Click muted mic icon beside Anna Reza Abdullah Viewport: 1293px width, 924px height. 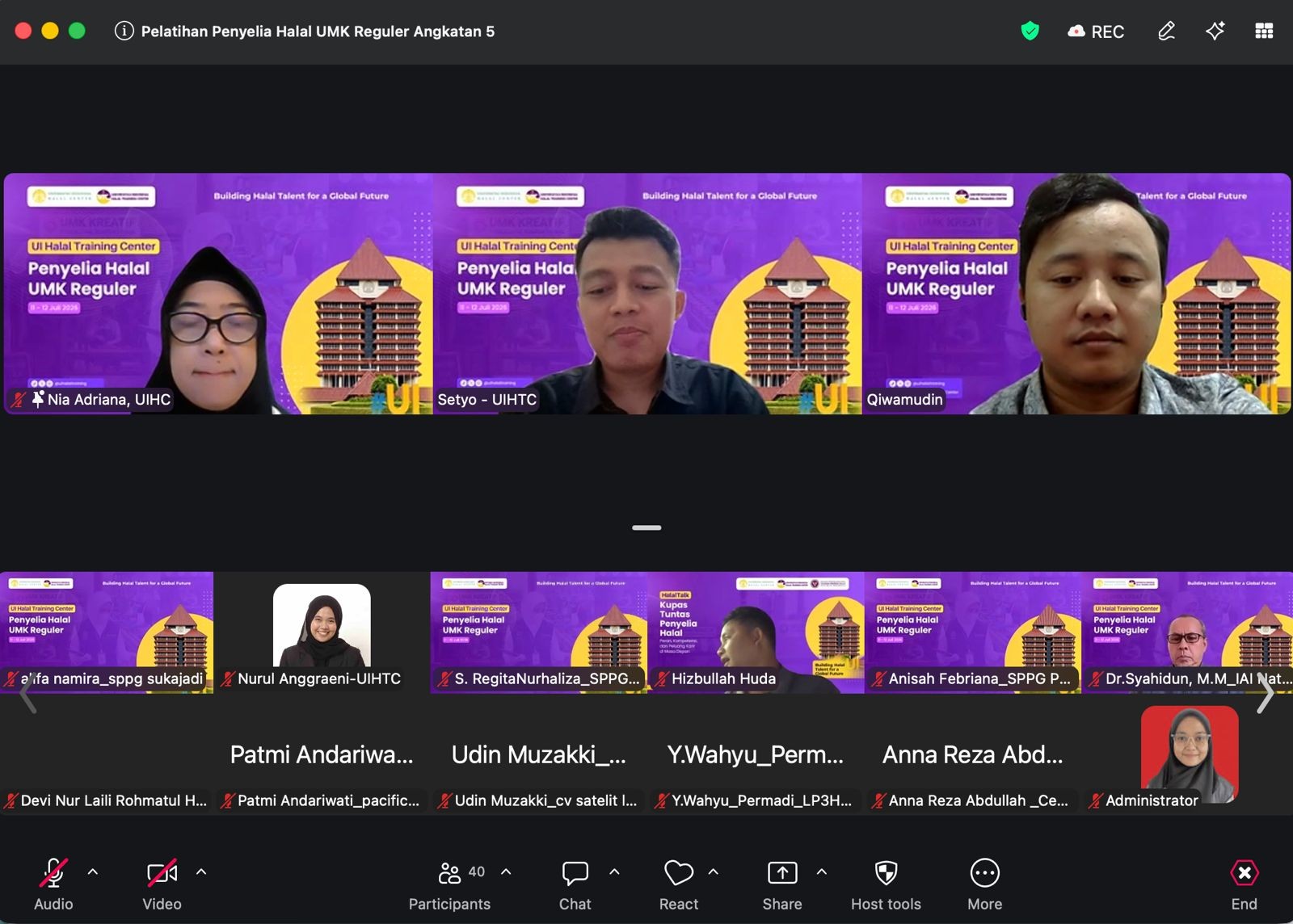tap(879, 801)
